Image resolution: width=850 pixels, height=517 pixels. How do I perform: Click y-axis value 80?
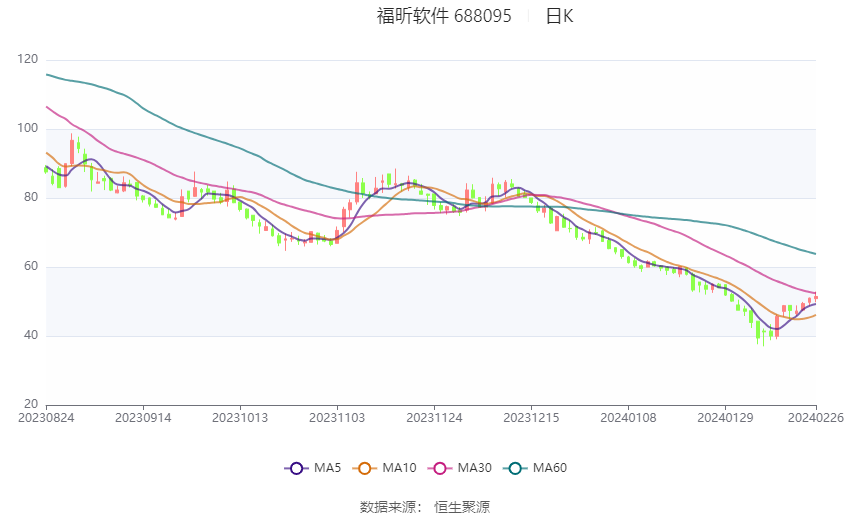pyautogui.click(x=31, y=197)
